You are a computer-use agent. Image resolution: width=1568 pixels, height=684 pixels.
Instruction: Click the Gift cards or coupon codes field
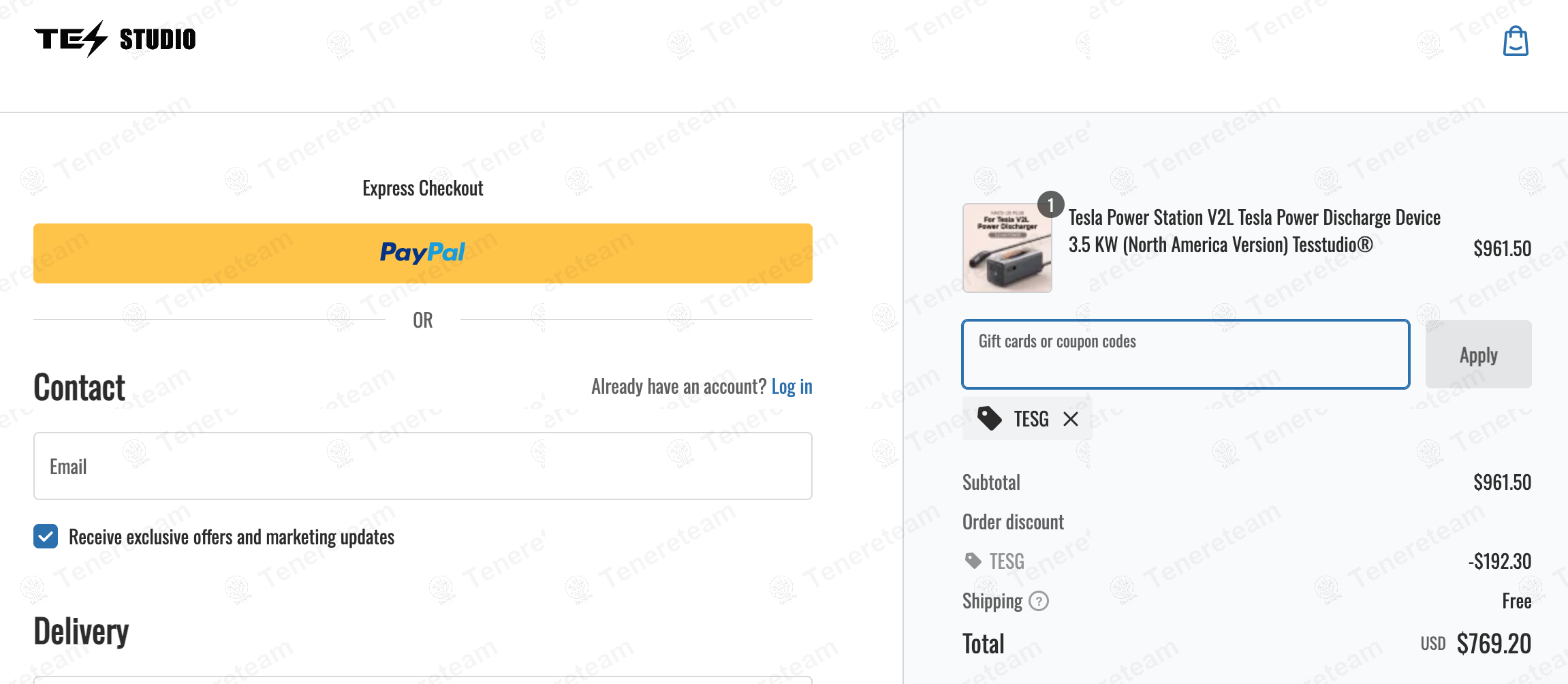coord(1185,354)
